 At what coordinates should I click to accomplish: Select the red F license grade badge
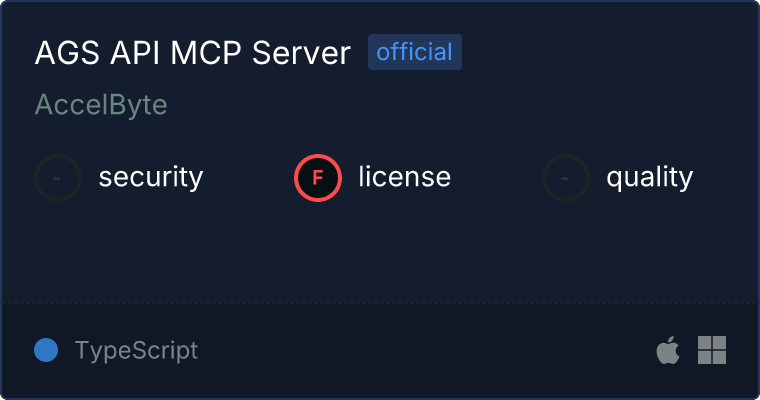pyautogui.click(x=318, y=178)
